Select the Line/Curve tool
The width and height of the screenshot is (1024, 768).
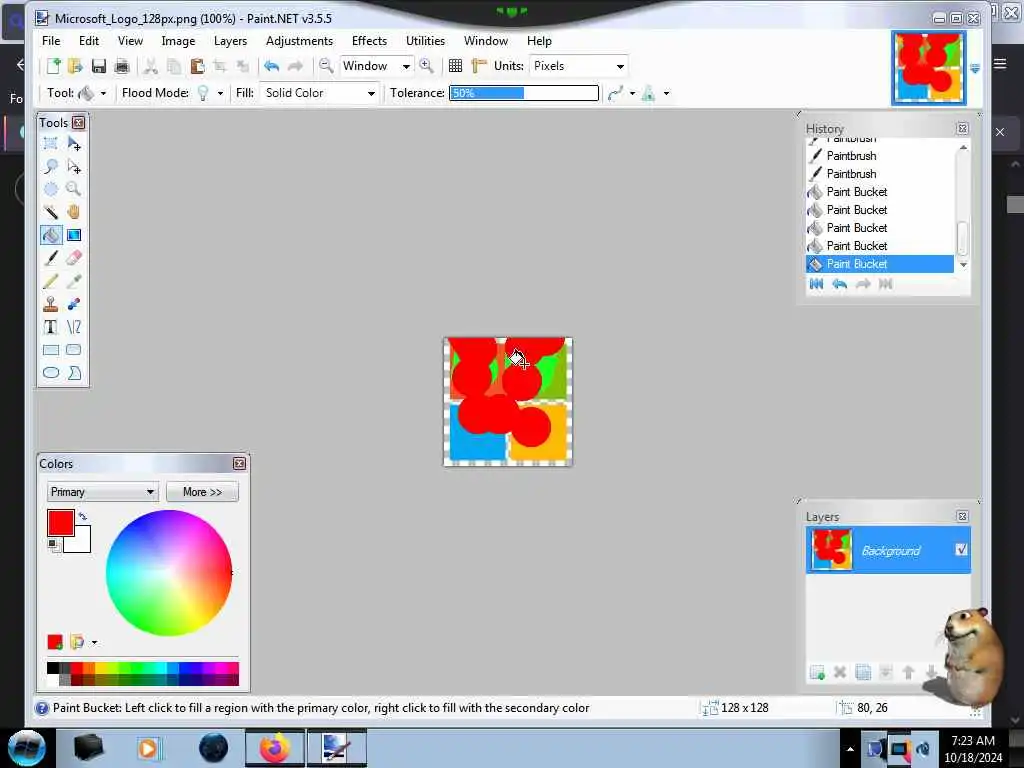[74, 327]
